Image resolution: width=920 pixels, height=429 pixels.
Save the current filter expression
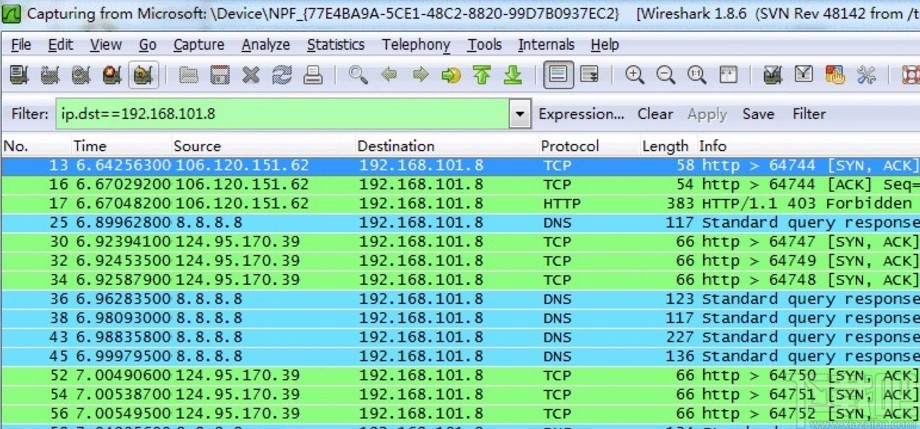pyautogui.click(x=758, y=114)
